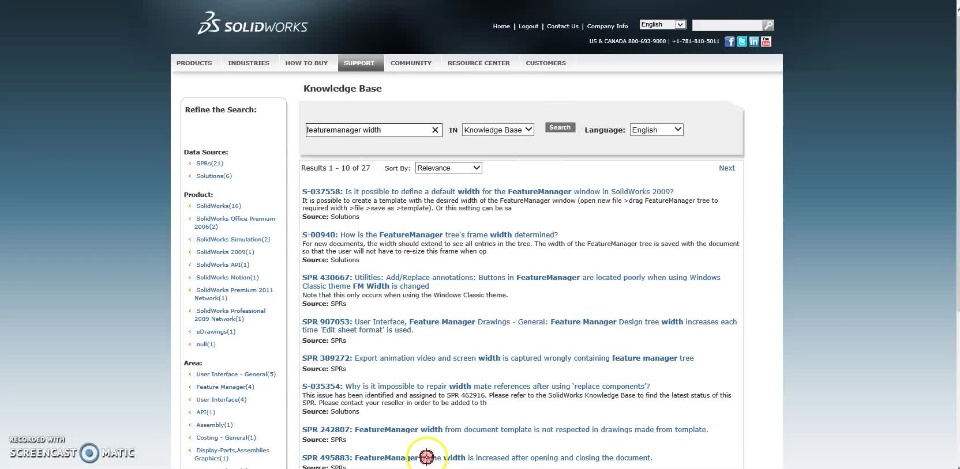Open result S-00940 frame width article
This screenshot has height=469, width=960.
[430, 234]
